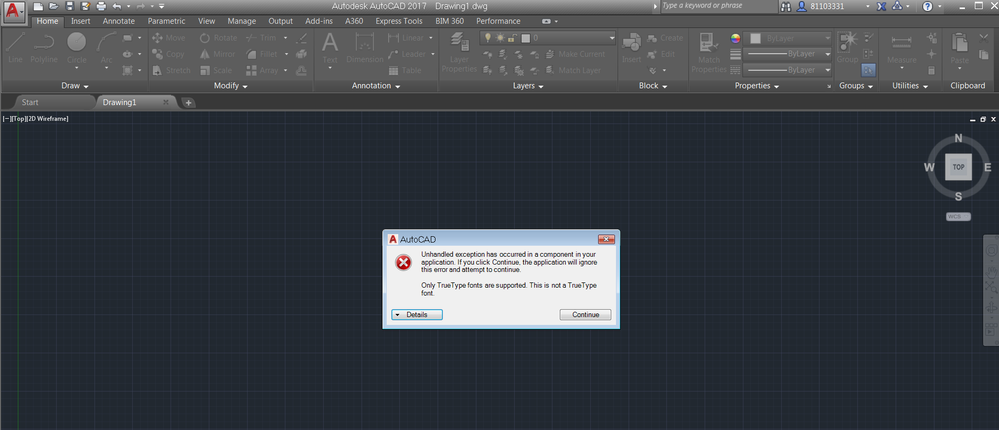Click the Open file icon in quick access toolbar

tap(54, 6)
